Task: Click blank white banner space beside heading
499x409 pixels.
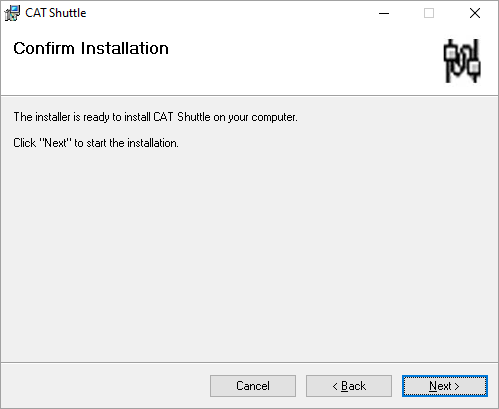Action: [300, 60]
